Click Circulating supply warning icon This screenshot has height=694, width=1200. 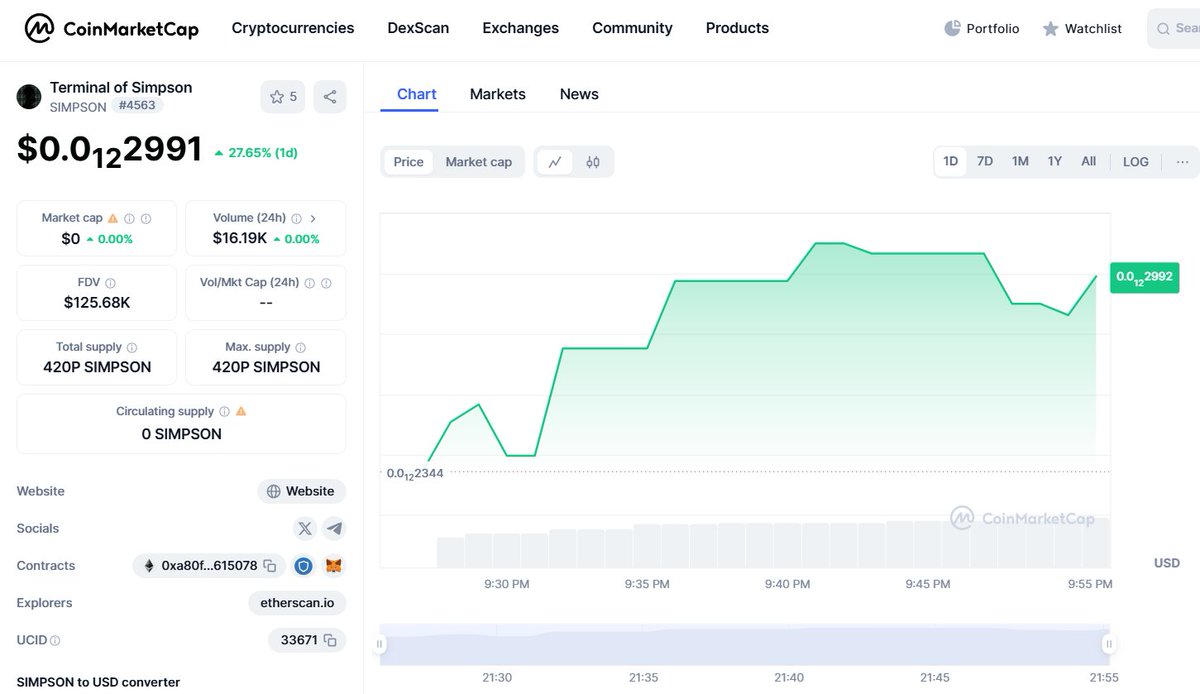pyautogui.click(x=241, y=411)
